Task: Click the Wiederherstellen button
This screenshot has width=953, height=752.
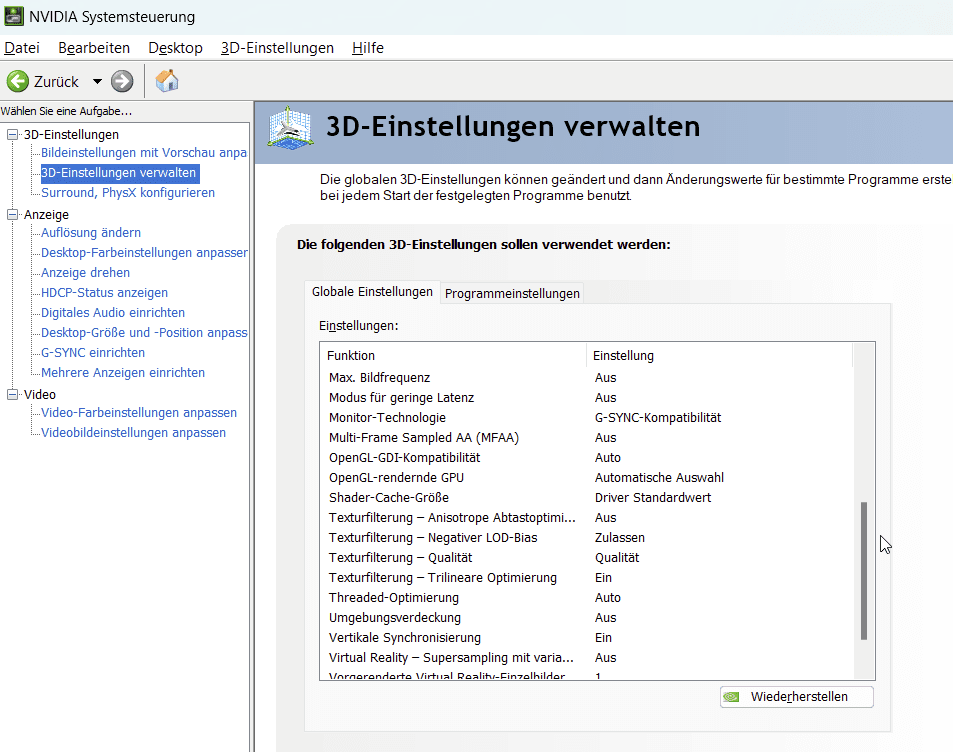Action: 797,697
